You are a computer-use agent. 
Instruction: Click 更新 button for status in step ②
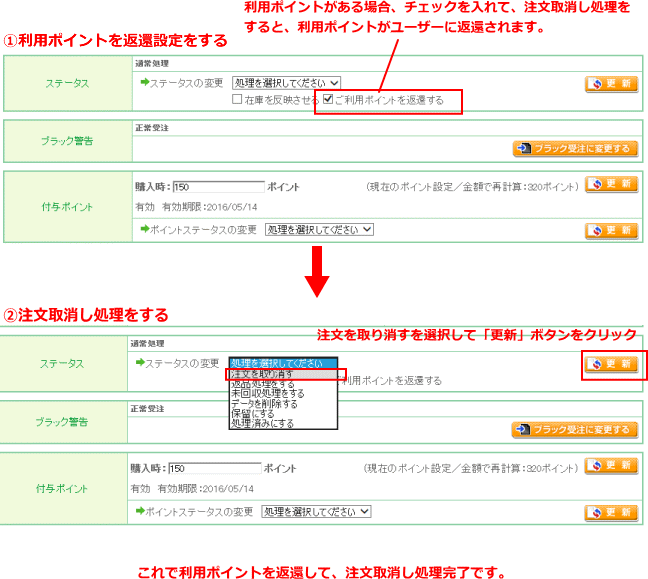tap(611, 364)
